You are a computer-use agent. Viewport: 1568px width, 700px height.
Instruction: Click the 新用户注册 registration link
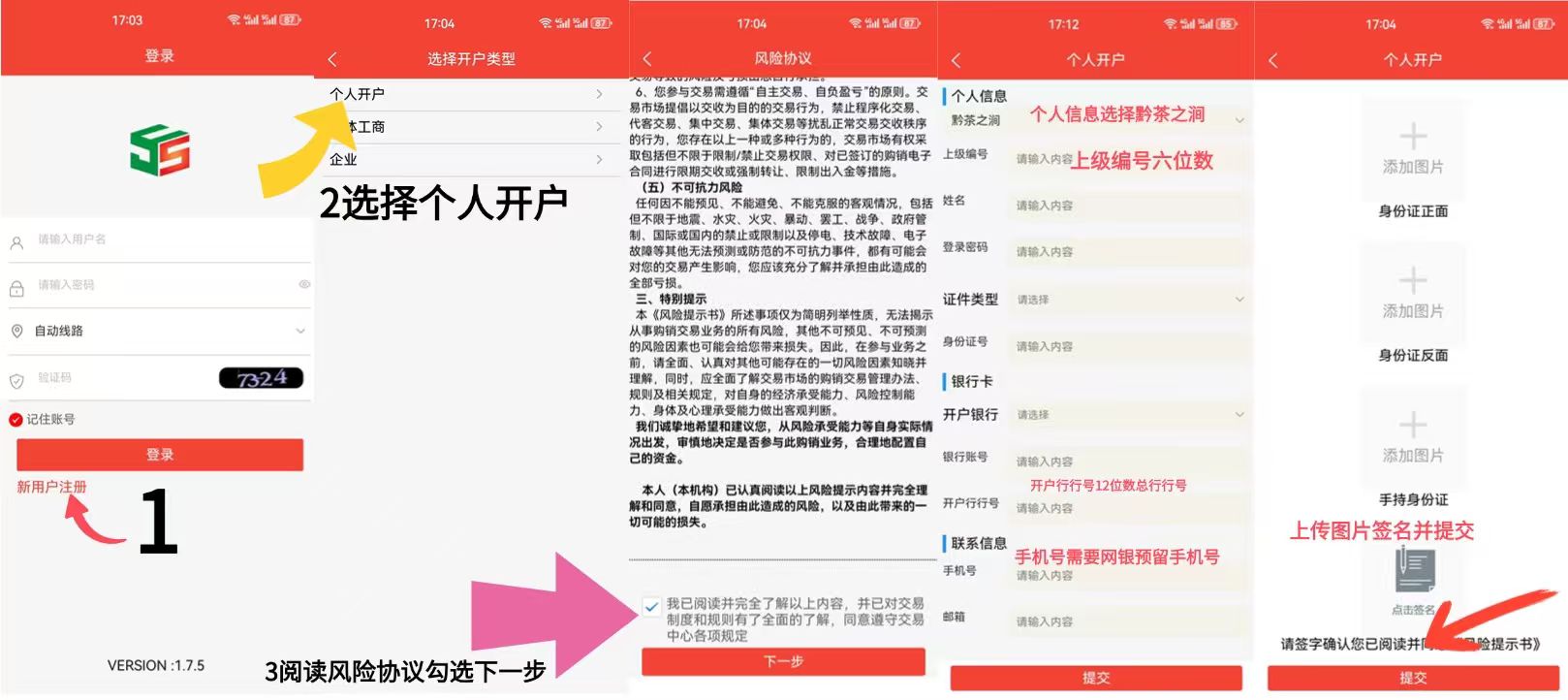51,487
